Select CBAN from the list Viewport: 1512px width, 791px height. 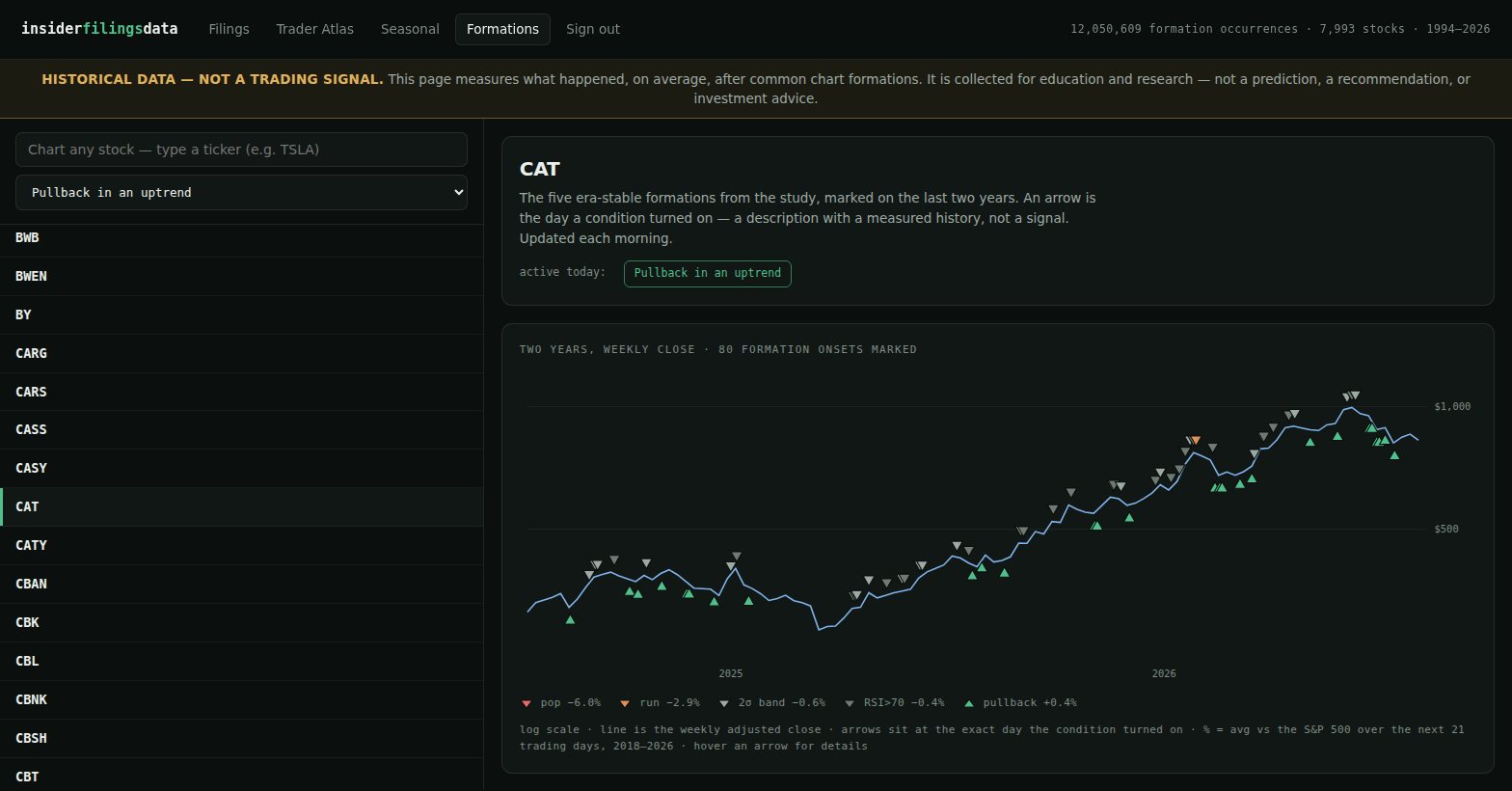241,585
